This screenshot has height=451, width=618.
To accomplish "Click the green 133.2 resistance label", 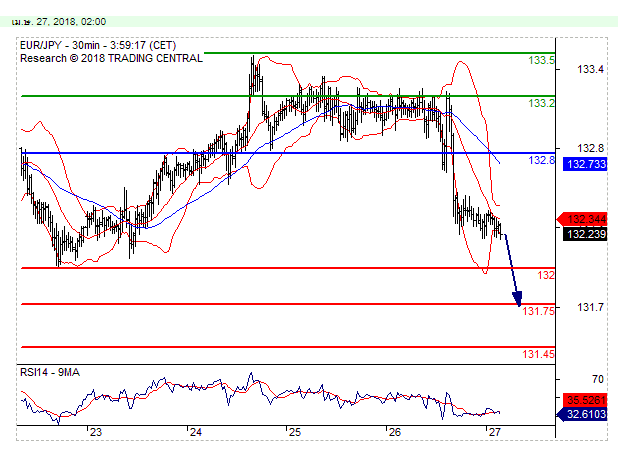I will coord(542,103).
